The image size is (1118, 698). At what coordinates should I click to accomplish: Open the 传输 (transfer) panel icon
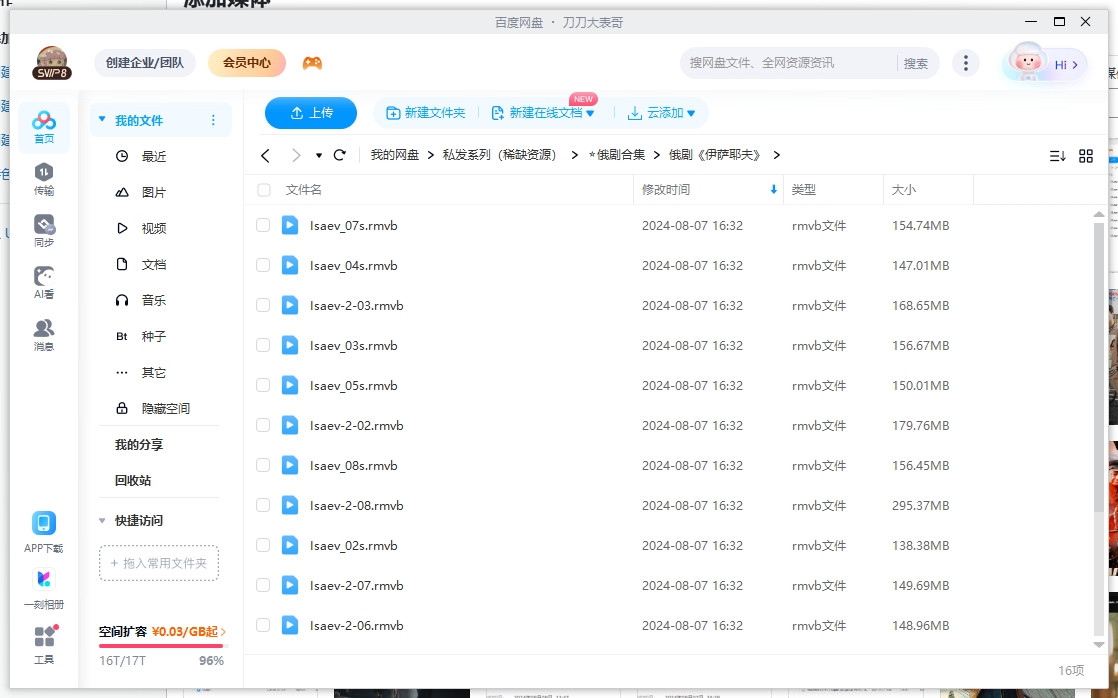pos(43,172)
